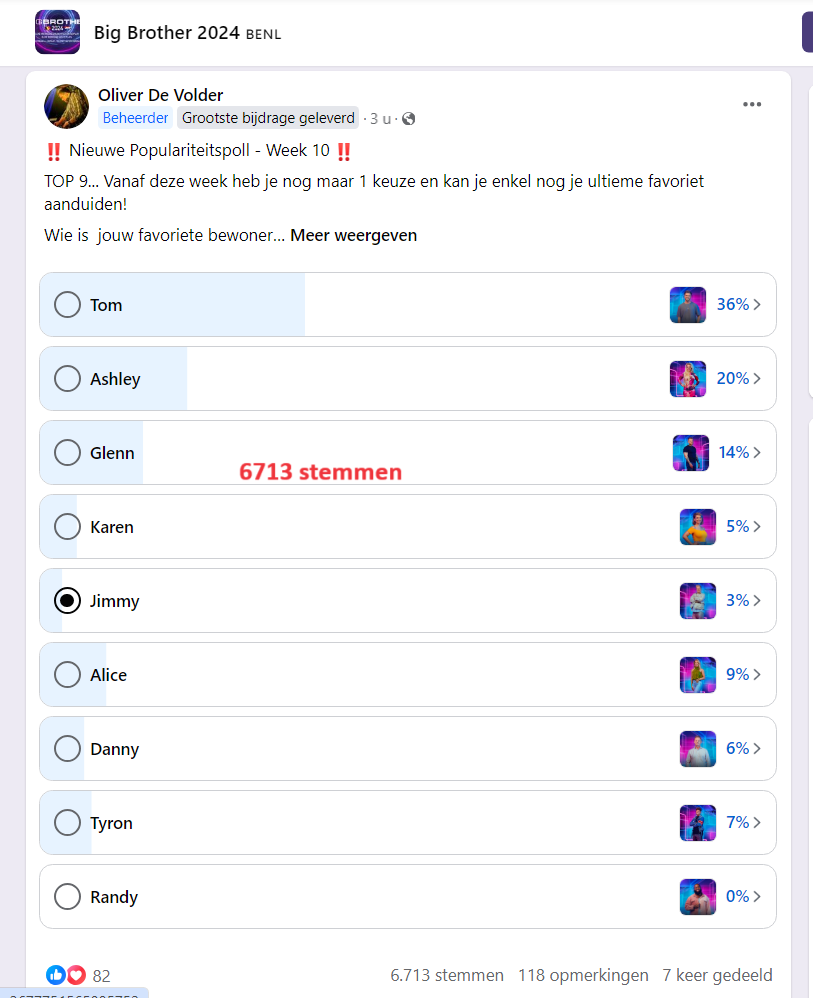
Task: Click the blue like reaction icon
Action: (x=55, y=974)
